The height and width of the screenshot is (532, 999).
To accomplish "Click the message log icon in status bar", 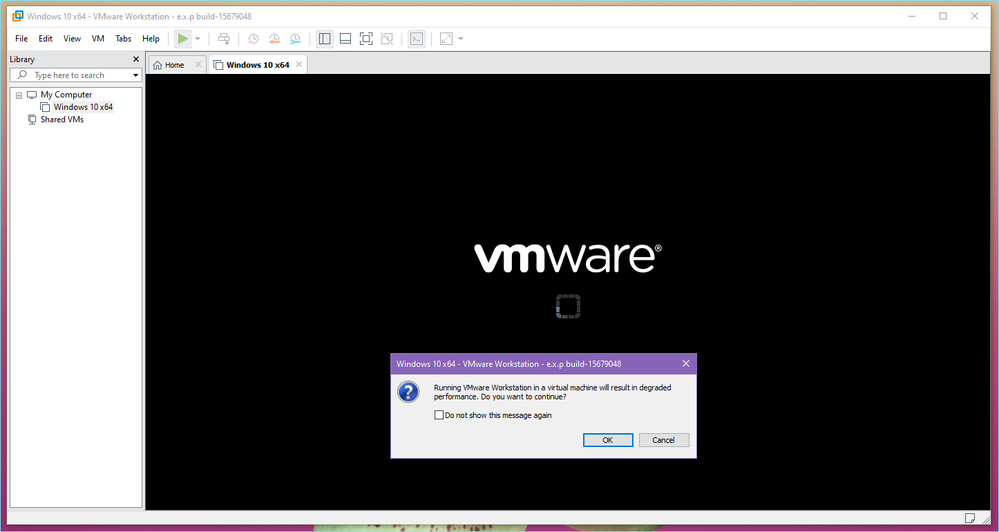I will coord(970,517).
